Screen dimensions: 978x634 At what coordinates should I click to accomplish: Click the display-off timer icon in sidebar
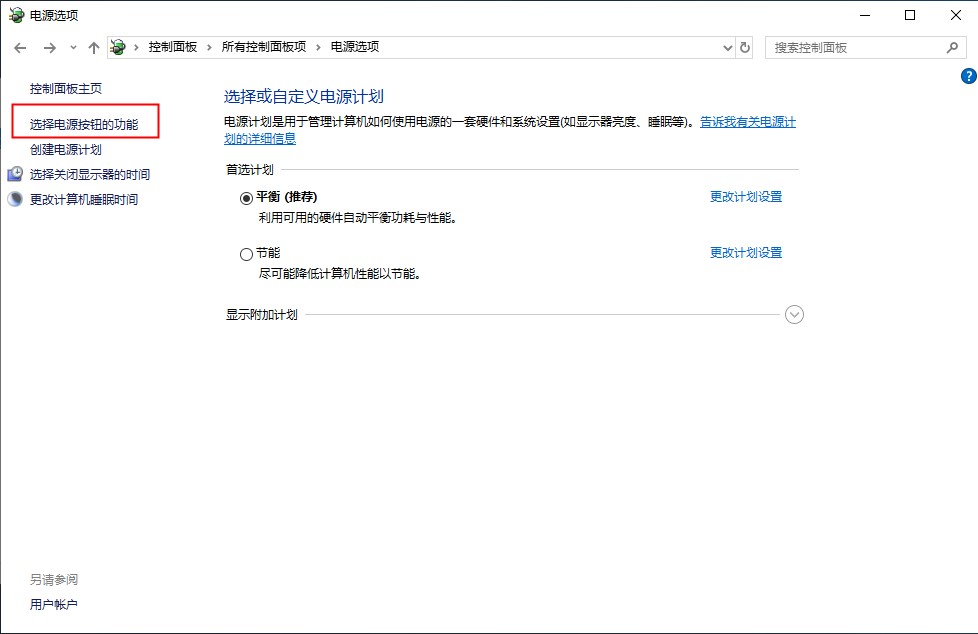tap(15, 174)
